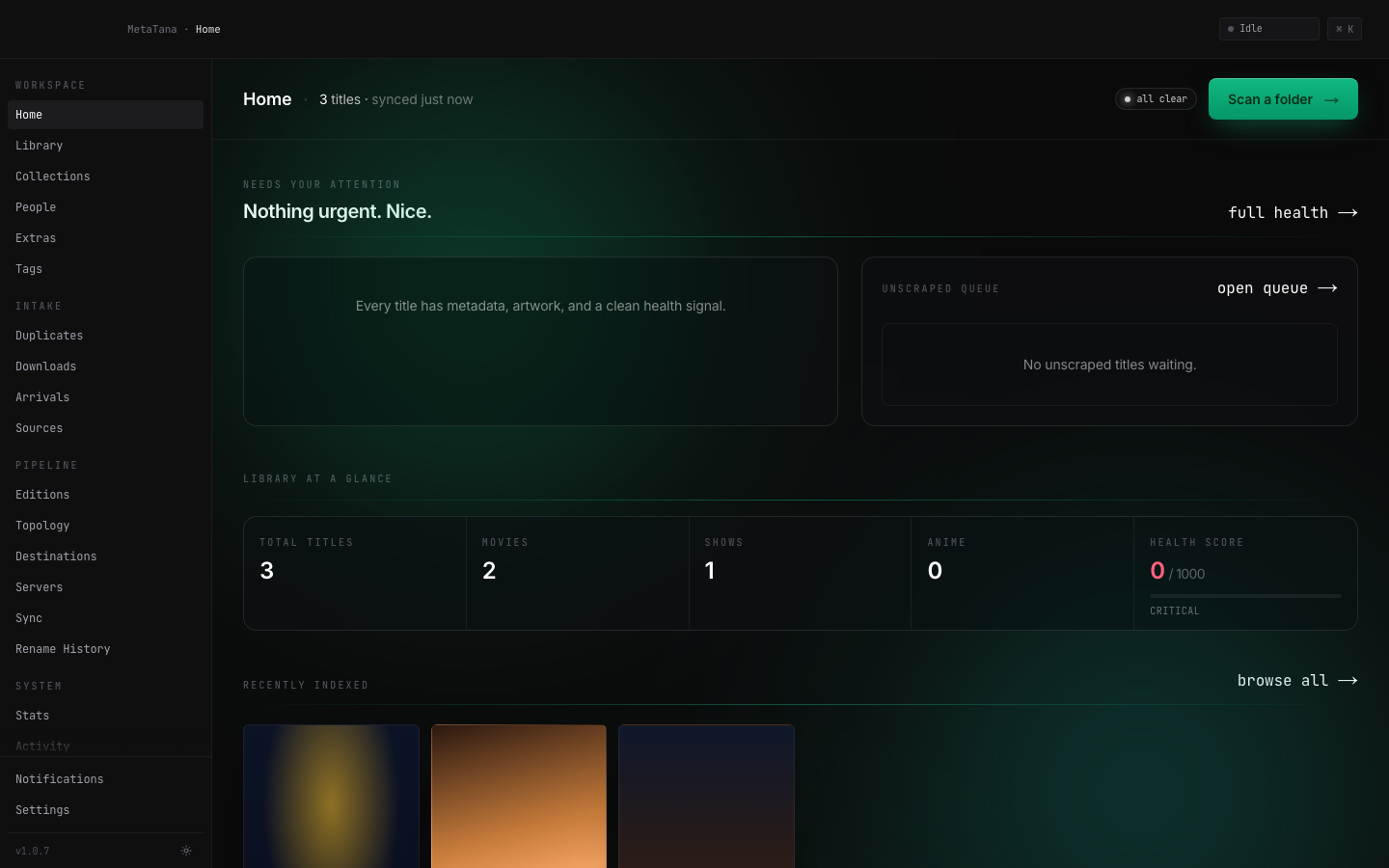Open Sync in the Pipeline section
Image resolution: width=1389 pixels, height=868 pixels.
105,618
